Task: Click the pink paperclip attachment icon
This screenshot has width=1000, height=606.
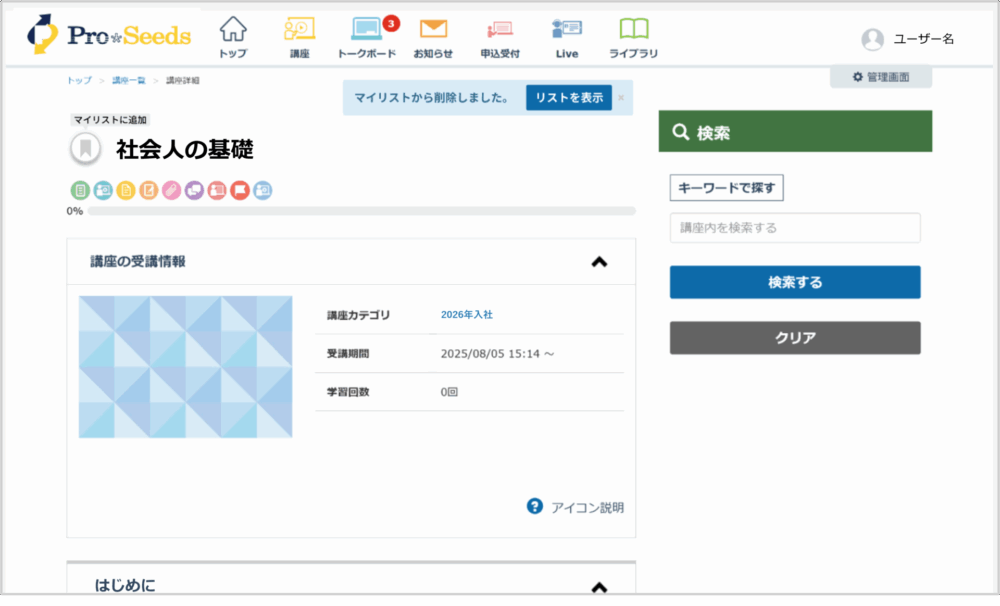Action: pyautogui.click(x=171, y=190)
